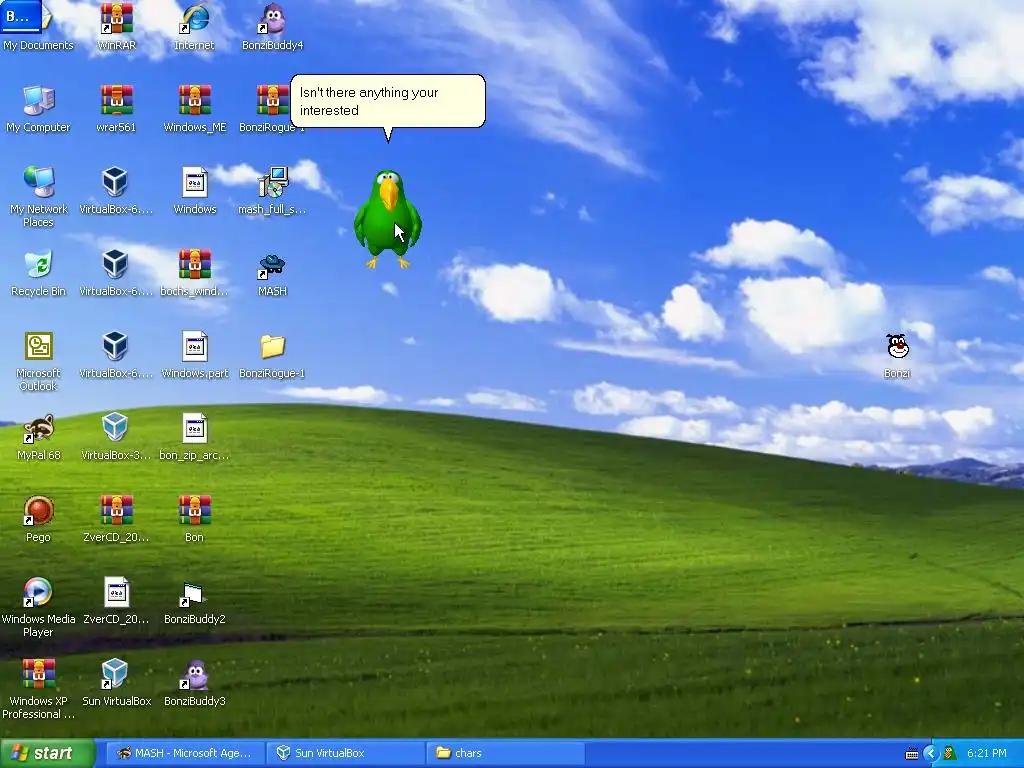Open Windows Media Player
The image size is (1024, 768).
coord(39,592)
